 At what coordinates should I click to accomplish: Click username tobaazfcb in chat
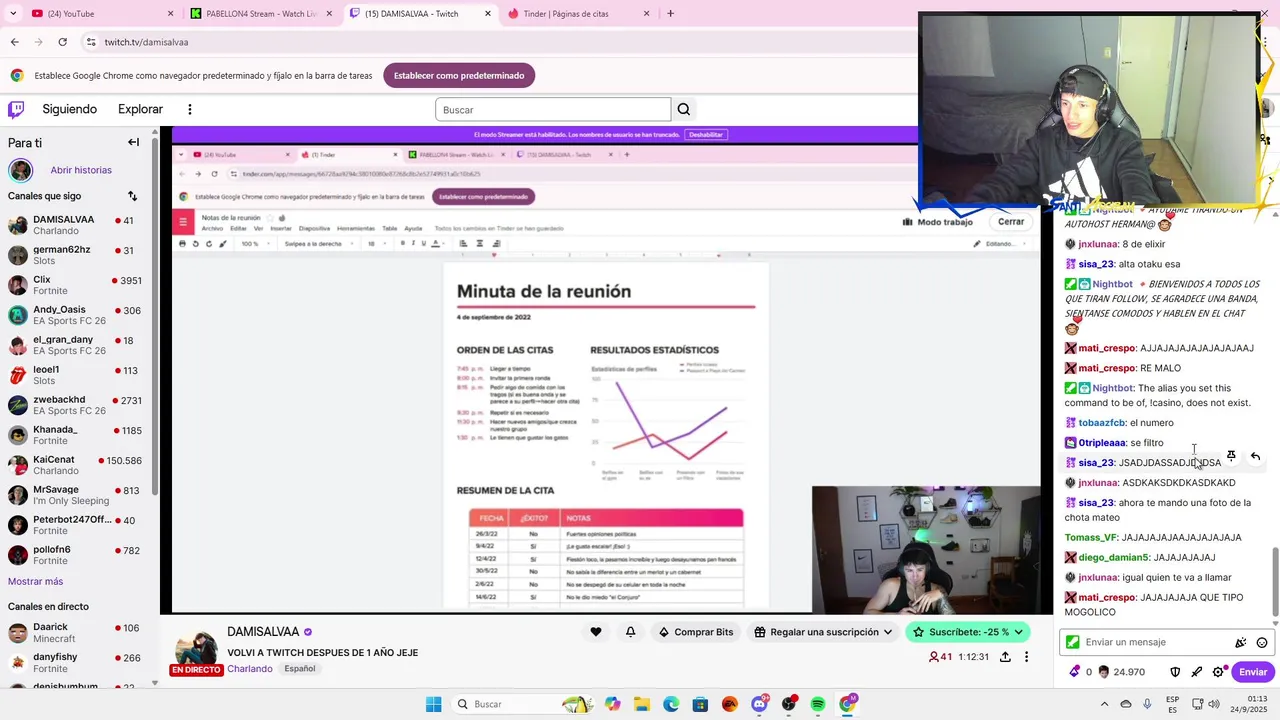tap(1101, 423)
